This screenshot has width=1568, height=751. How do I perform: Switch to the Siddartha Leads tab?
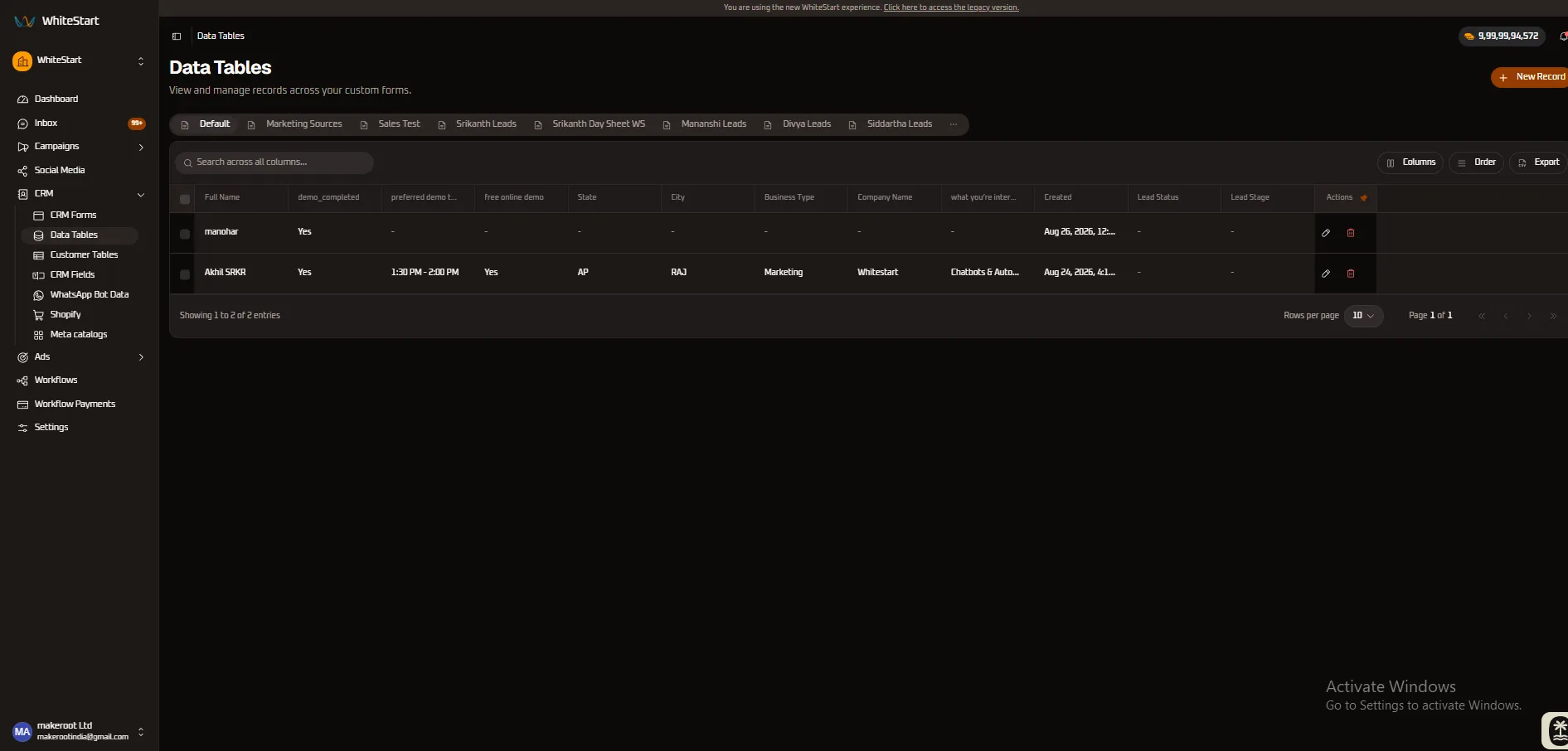(x=891, y=124)
